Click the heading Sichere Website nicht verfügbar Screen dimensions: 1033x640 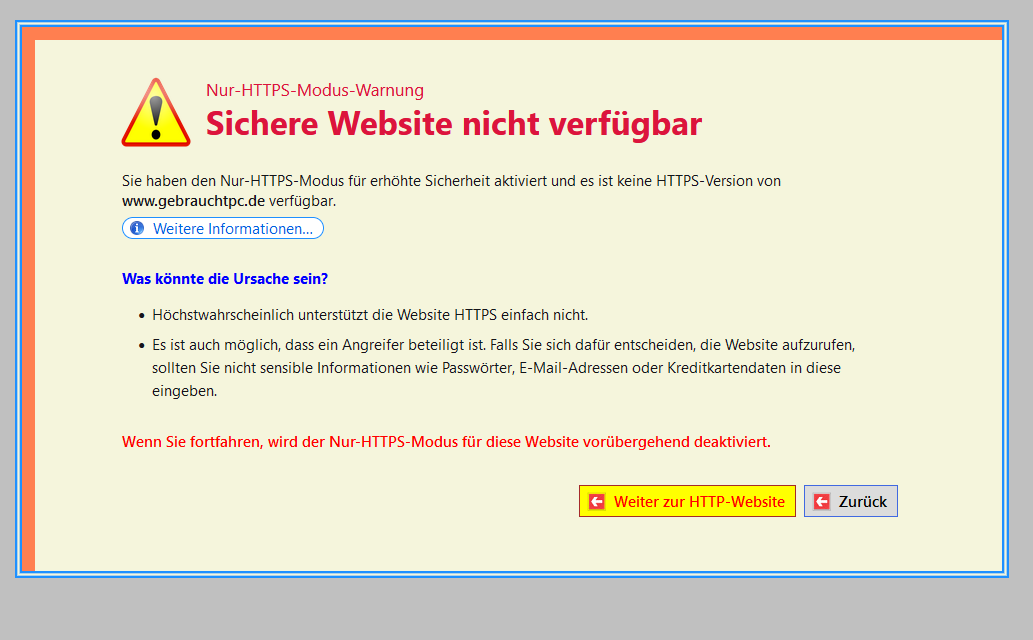pos(453,123)
